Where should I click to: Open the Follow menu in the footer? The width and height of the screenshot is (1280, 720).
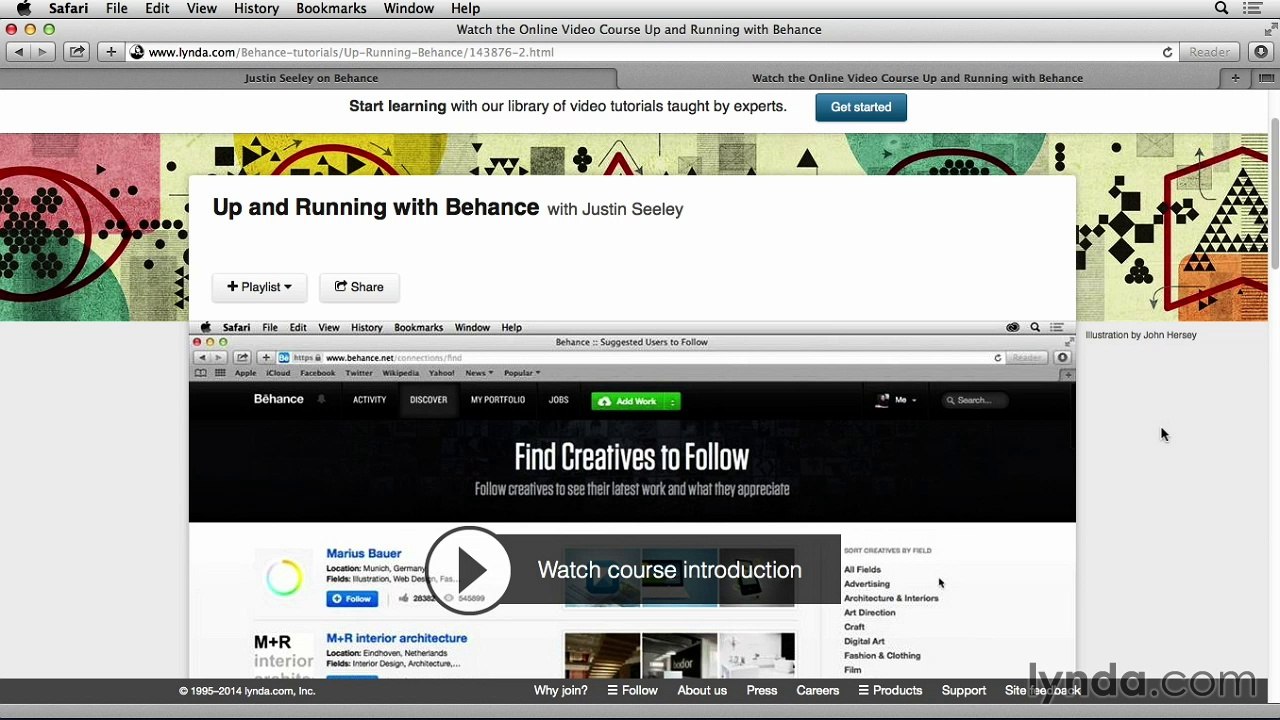pyautogui.click(x=632, y=690)
